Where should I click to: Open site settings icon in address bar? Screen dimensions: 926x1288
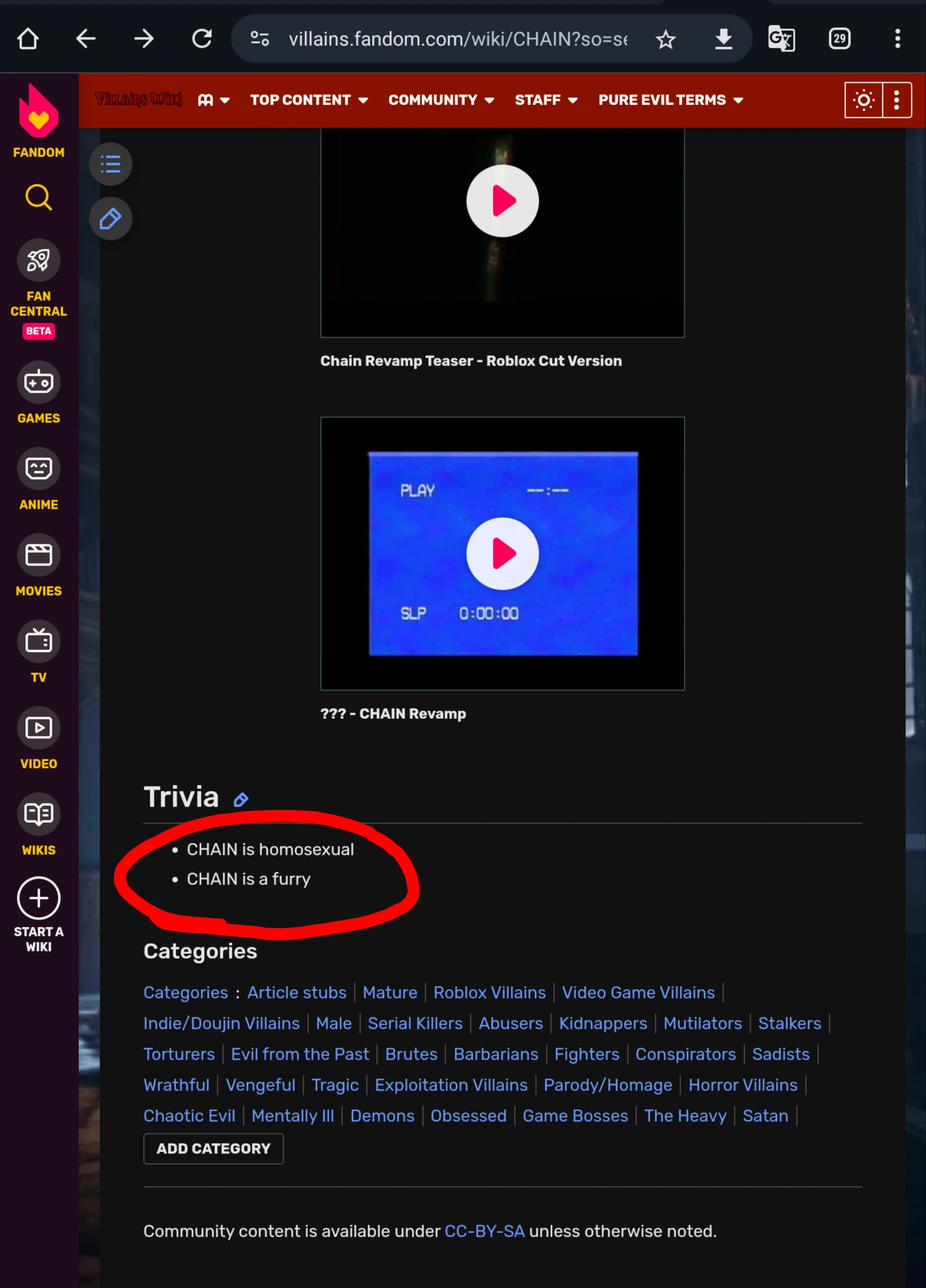[260, 39]
